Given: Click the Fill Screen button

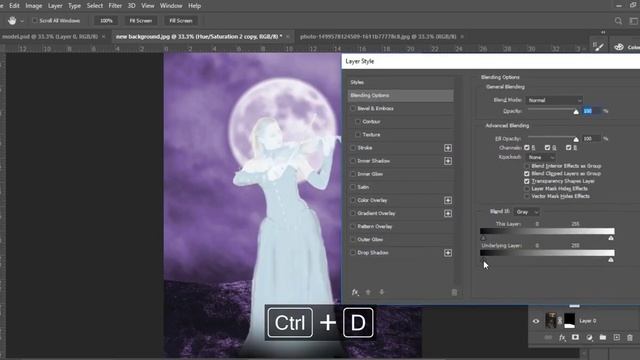Looking at the screenshot, I should coord(181,20).
